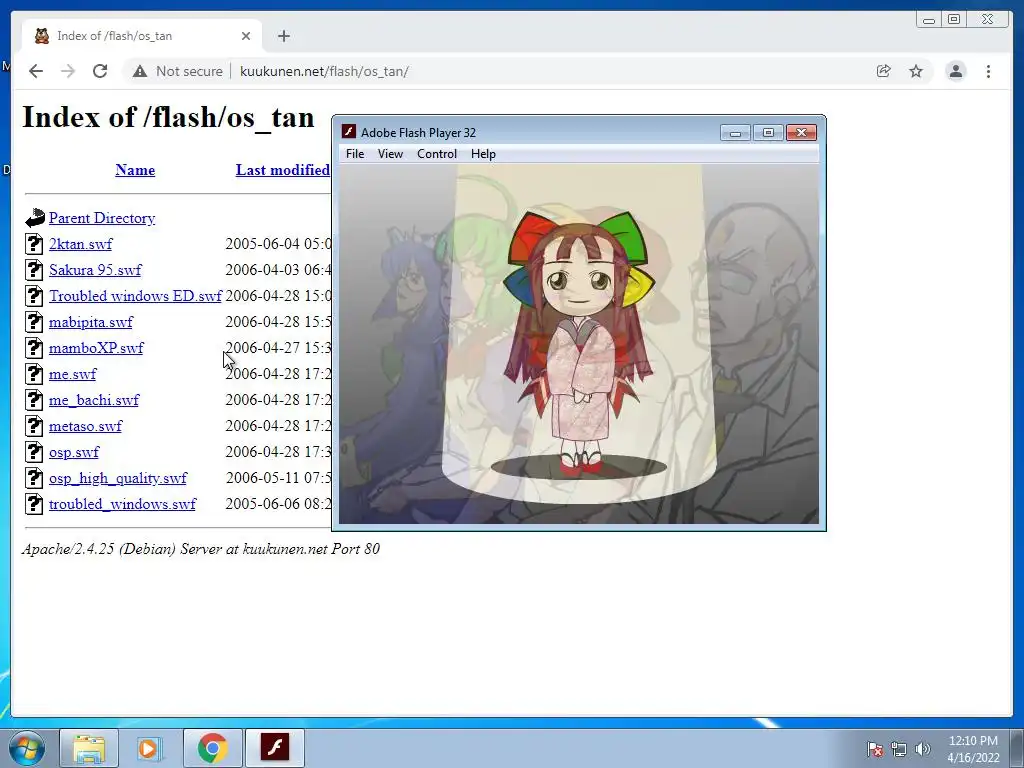Go back in Chrome
The width and height of the screenshot is (1024, 768).
click(36, 71)
